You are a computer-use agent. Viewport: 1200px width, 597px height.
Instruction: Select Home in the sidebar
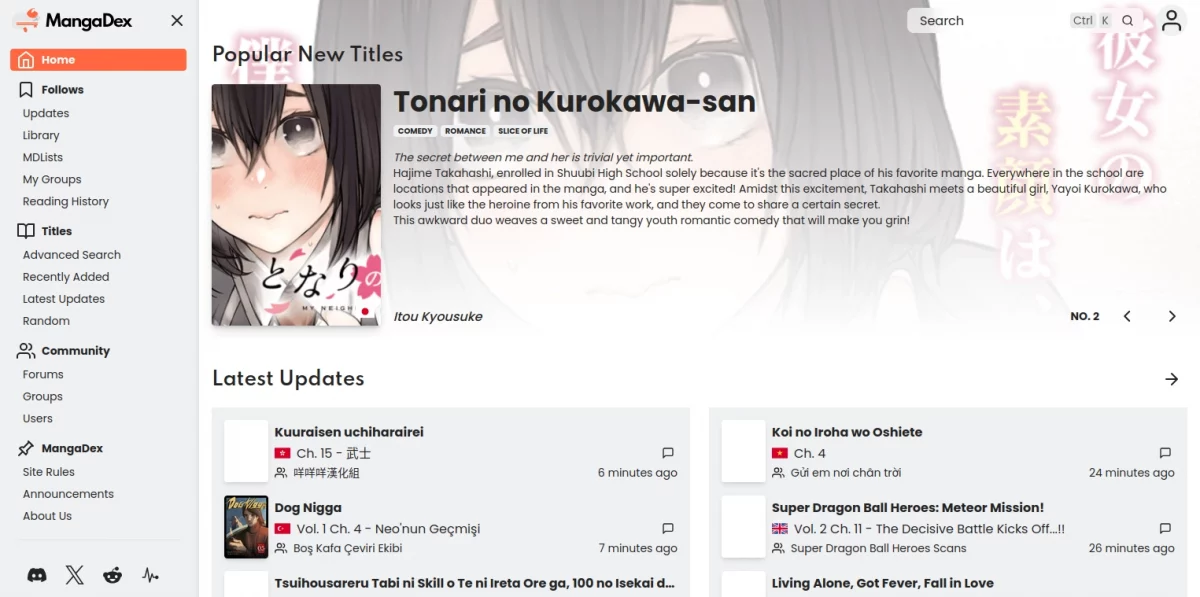[x=98, y=60]
